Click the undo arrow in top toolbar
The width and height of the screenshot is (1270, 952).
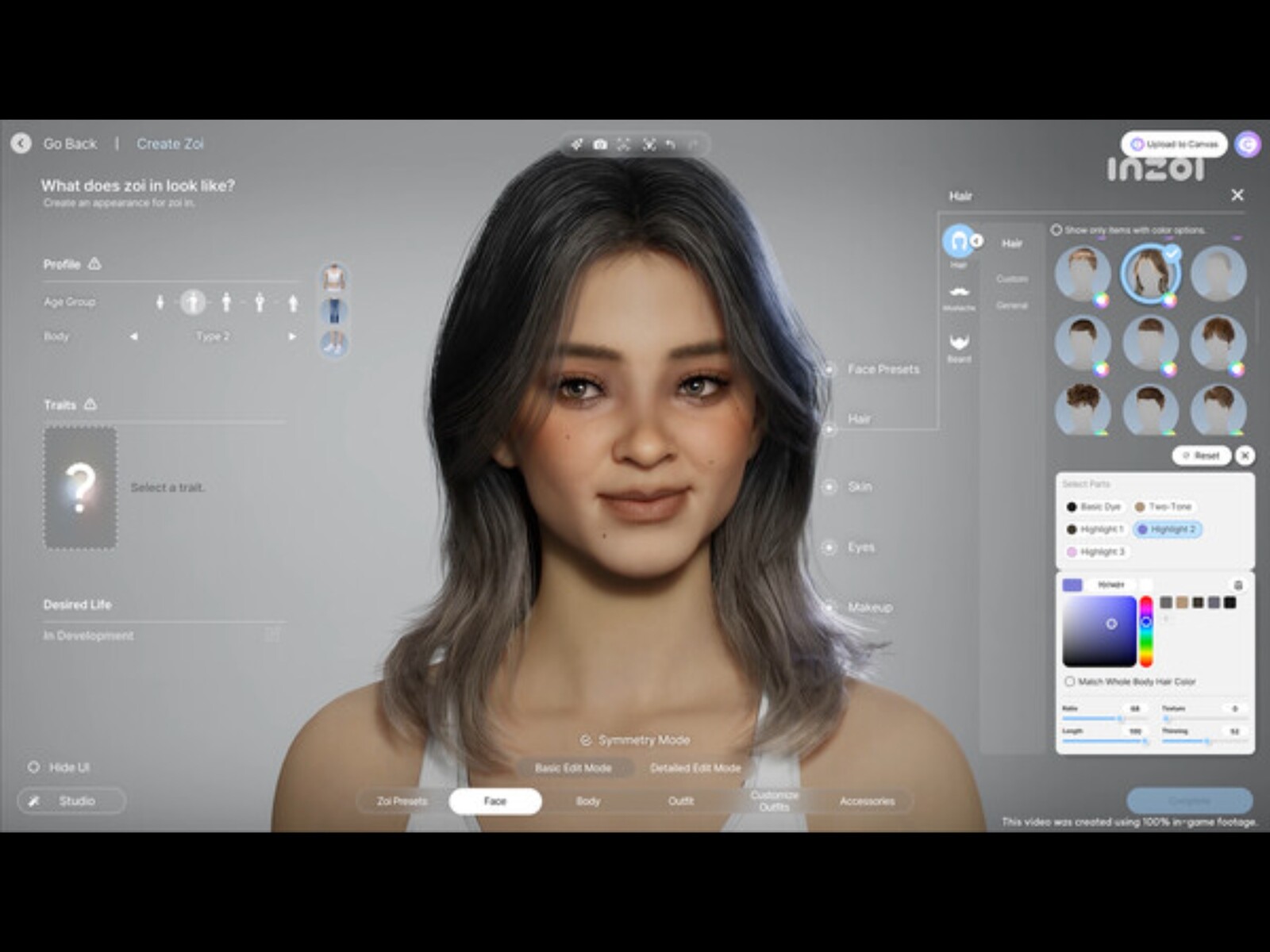[x=670, y=144]
